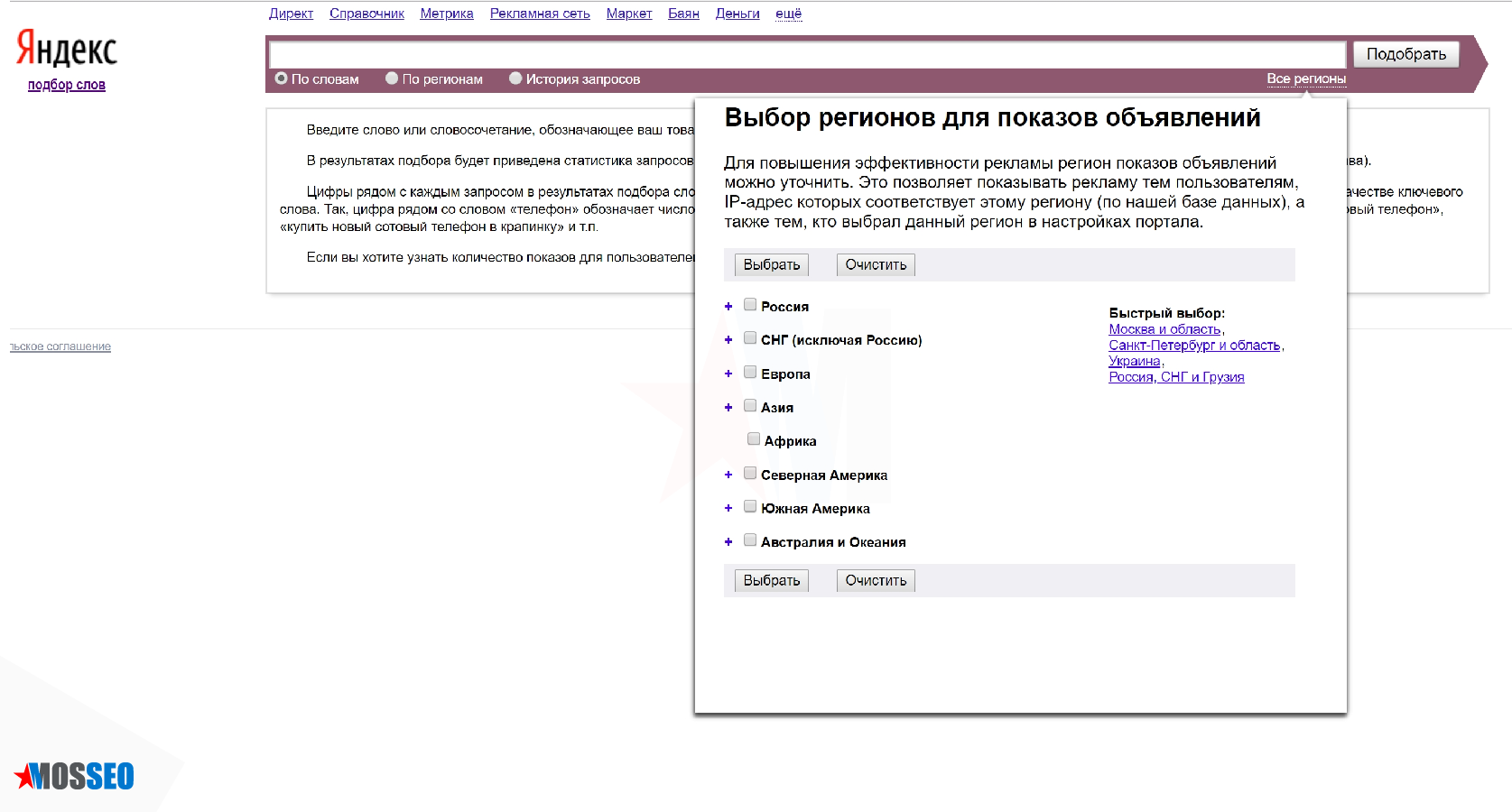Click into the keyword search field
The height and width of the screenshot is (812, 1512).
807,54
